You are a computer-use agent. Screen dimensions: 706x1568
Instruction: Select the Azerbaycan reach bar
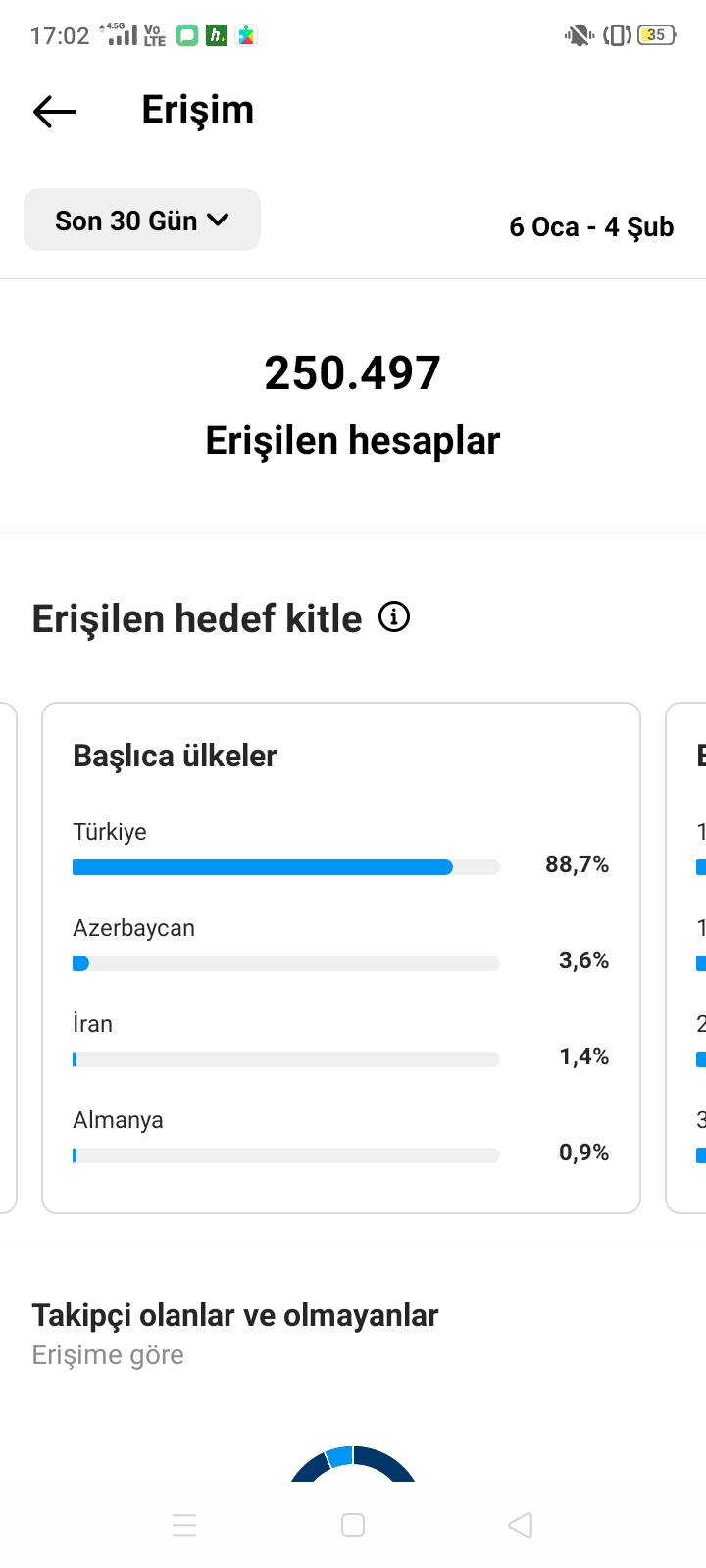(286, 963)
